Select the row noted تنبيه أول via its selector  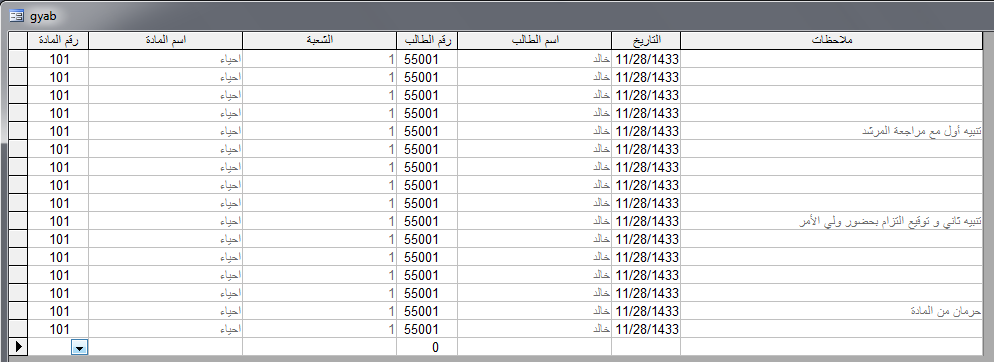click(18, 131)
